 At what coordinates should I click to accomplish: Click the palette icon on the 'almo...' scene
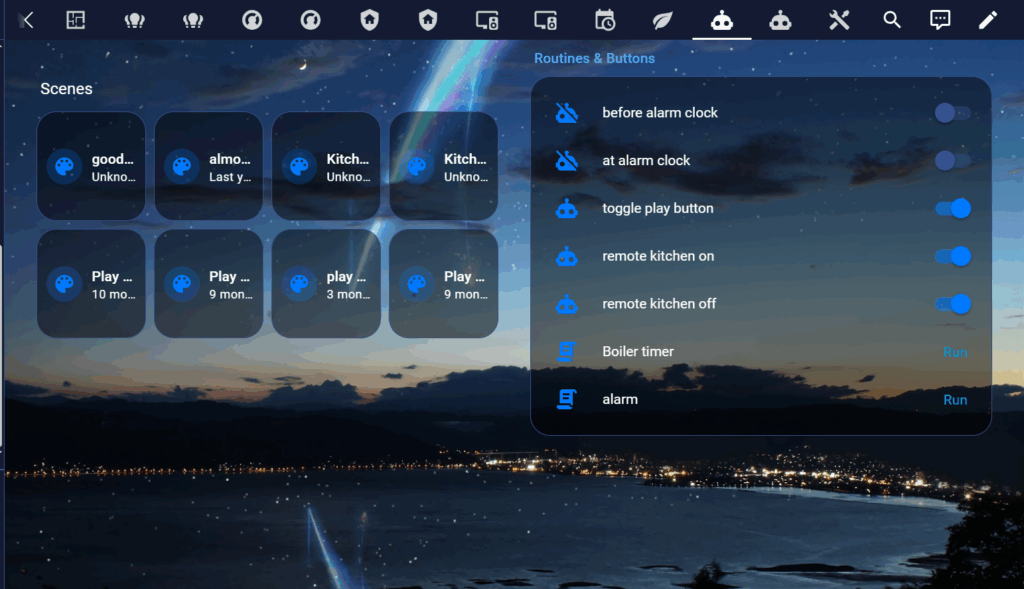[182, 167]
